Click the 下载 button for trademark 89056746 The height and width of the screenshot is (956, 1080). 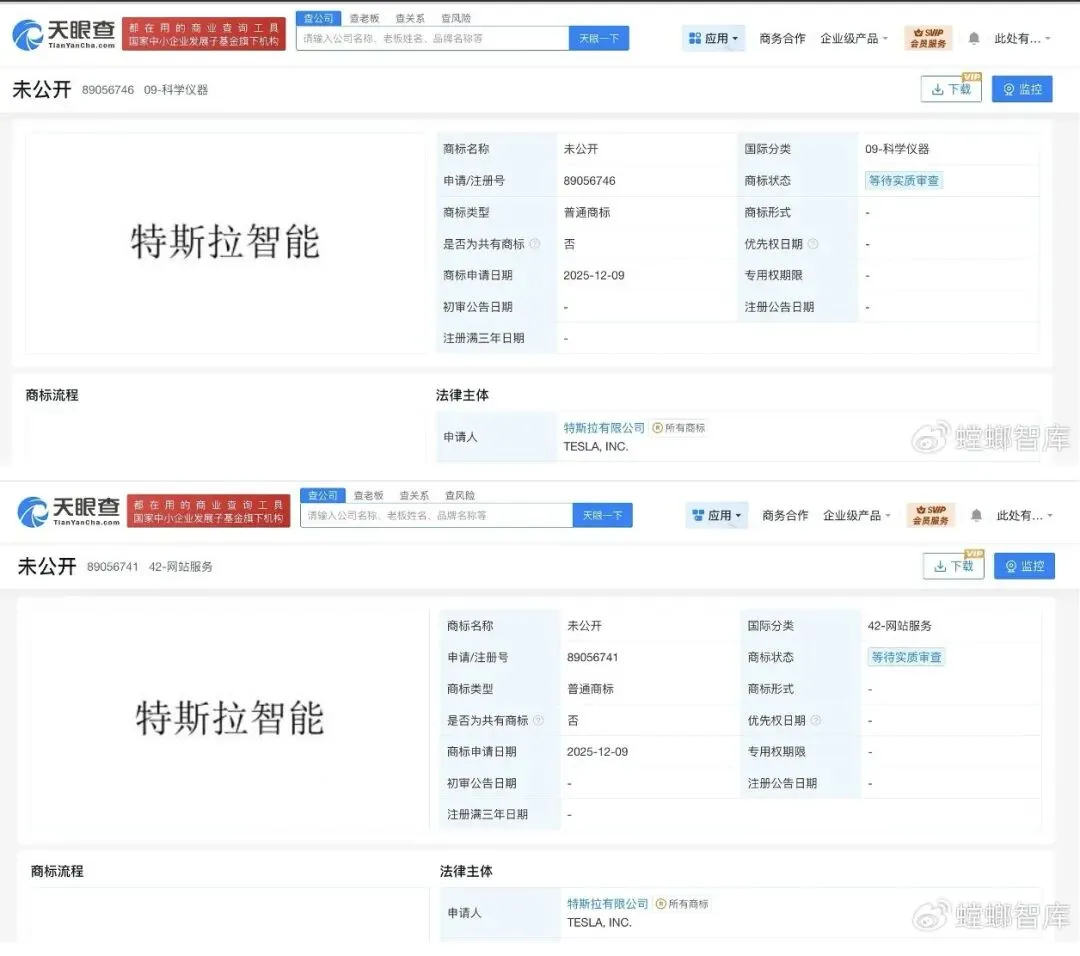(x=951, y=89)
